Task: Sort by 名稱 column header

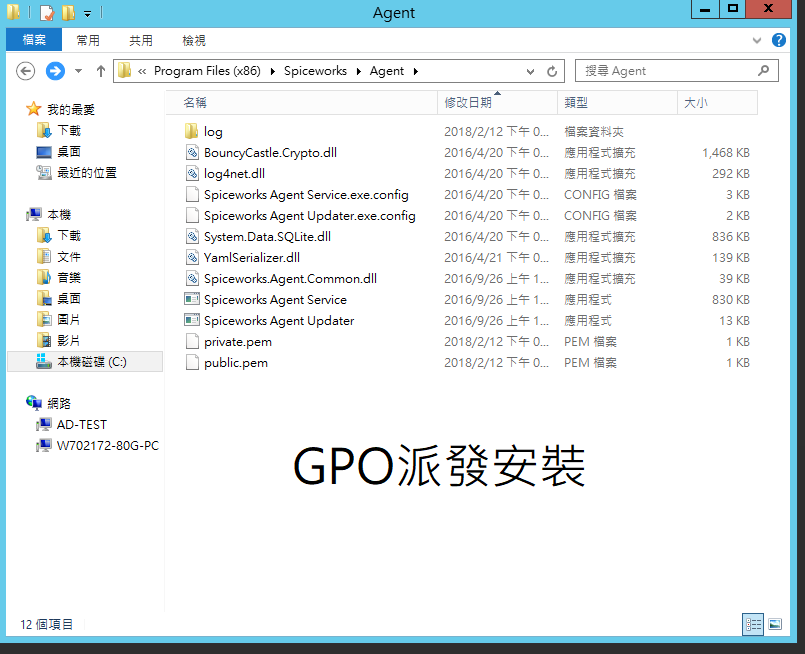Action: (x=302, y=103)
